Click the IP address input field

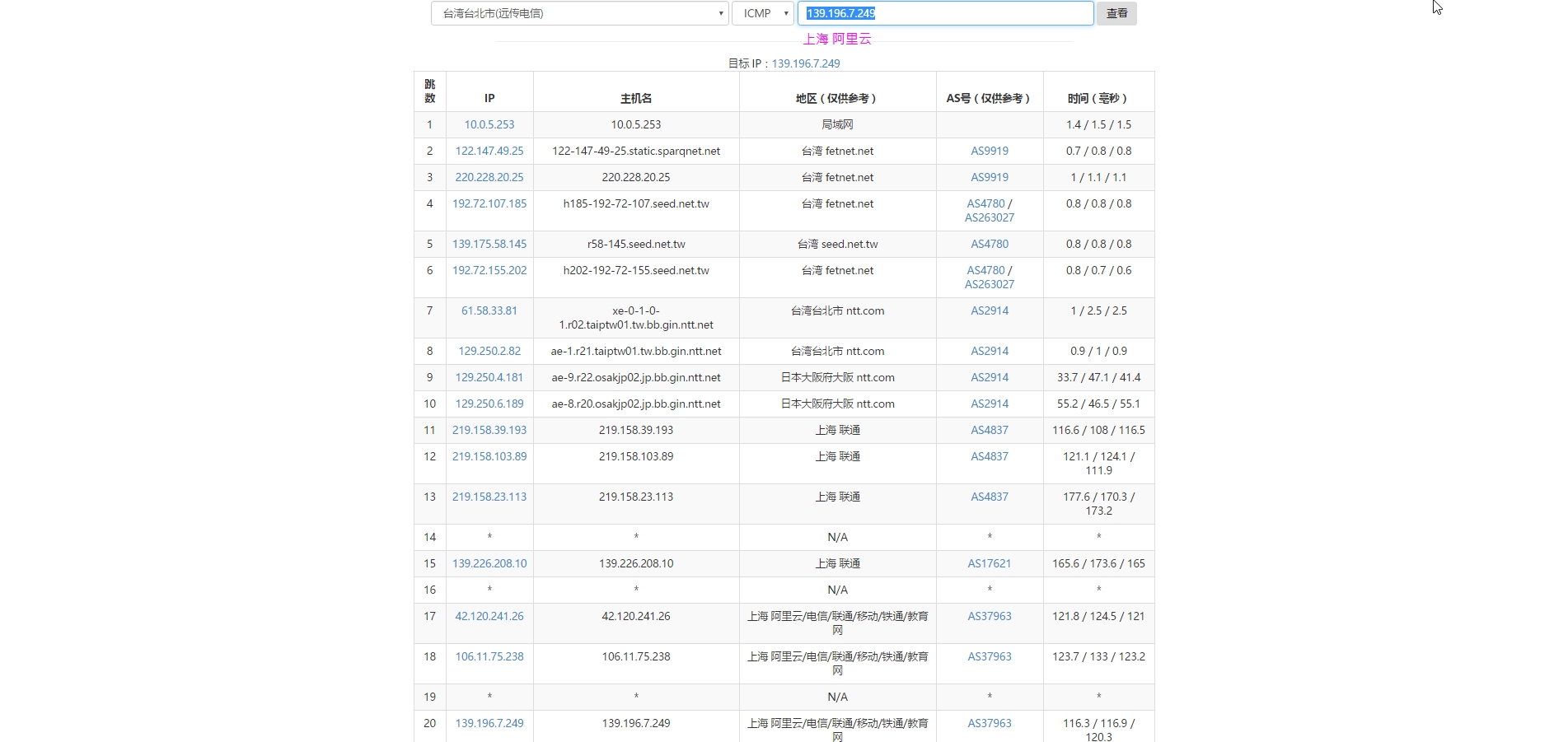click(x=945, y=13)
